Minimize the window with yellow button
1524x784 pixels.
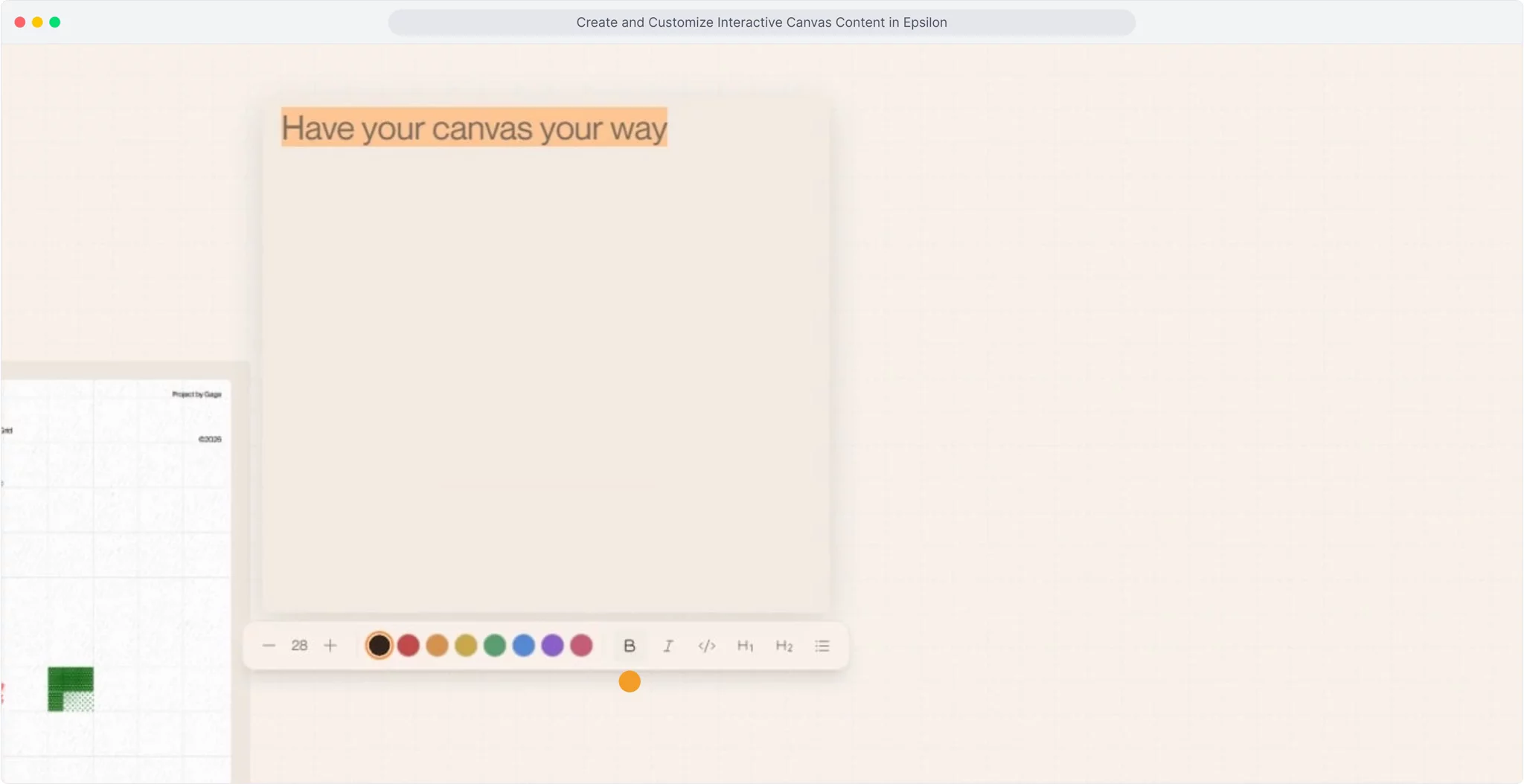click(37, 22)
